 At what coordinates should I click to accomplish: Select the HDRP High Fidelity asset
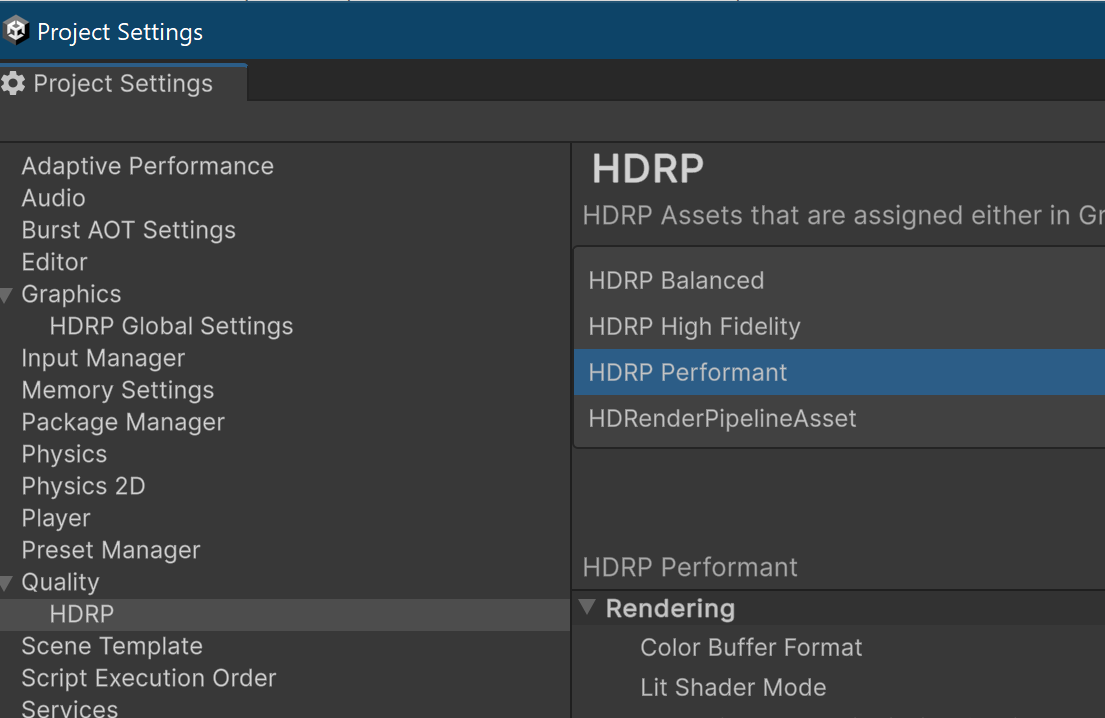point(694,326)
